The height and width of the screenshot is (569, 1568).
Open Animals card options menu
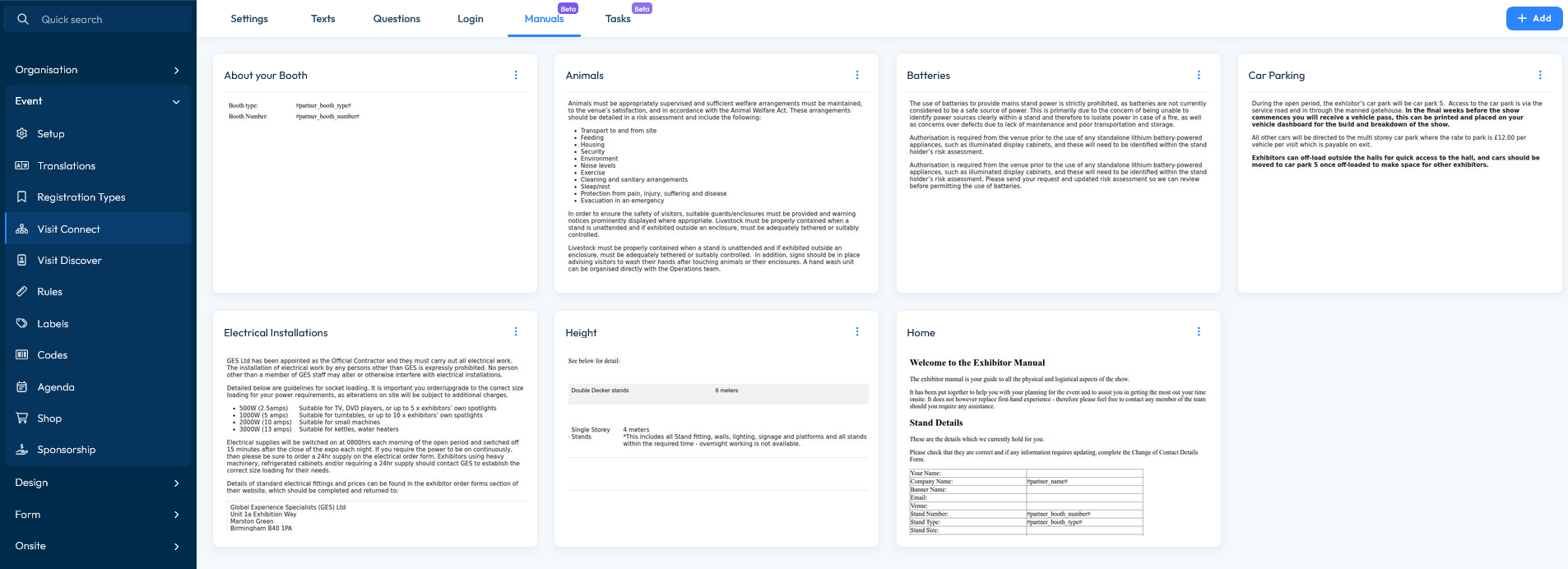pos(857,75)
